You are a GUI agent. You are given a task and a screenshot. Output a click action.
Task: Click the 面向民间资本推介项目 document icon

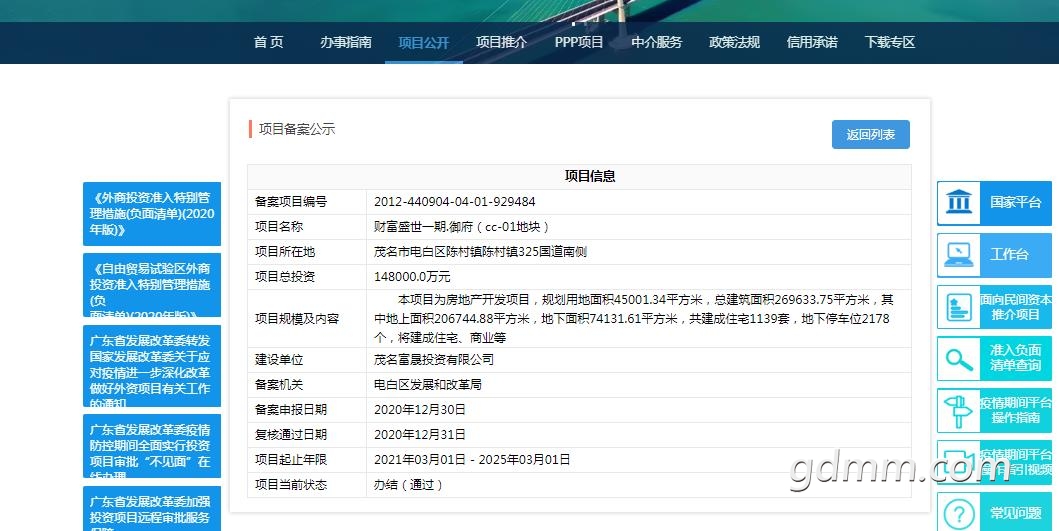[x=958, y=307]
